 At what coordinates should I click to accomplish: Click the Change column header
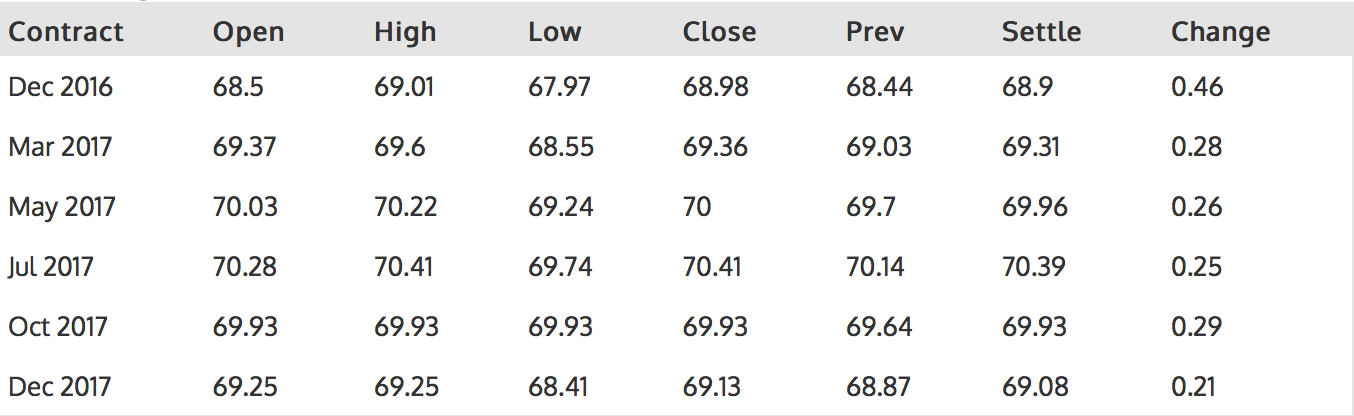pyautogui.click(x=1220, y=32)
